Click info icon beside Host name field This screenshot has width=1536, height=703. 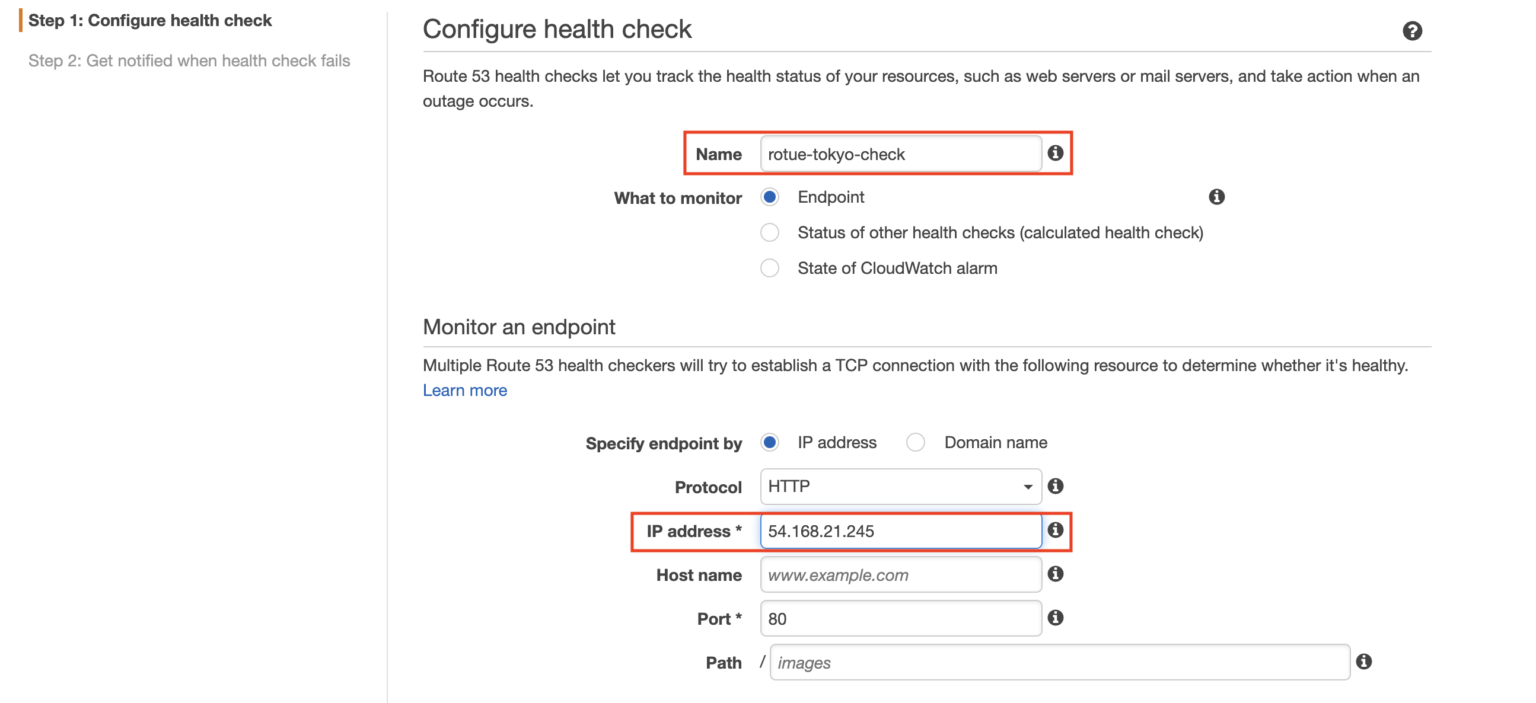[x=1055, y=574]
